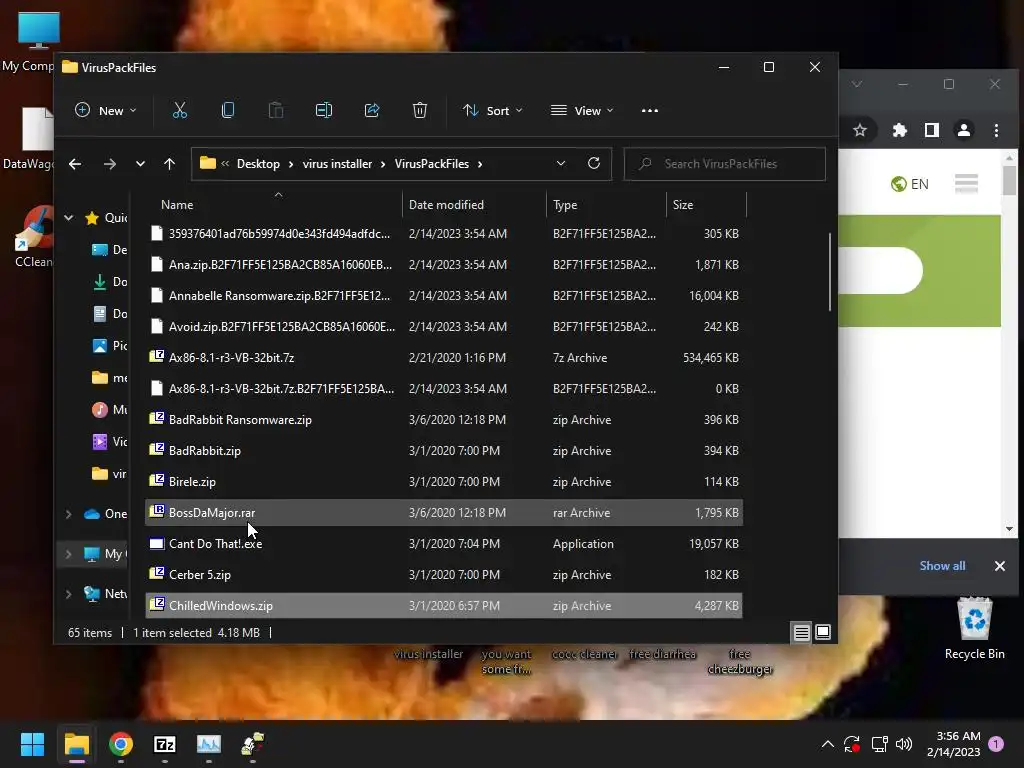Screen dimensions: 1024x768
Task: Click virus installer breadcrumb segment
Action: (338, 164)
